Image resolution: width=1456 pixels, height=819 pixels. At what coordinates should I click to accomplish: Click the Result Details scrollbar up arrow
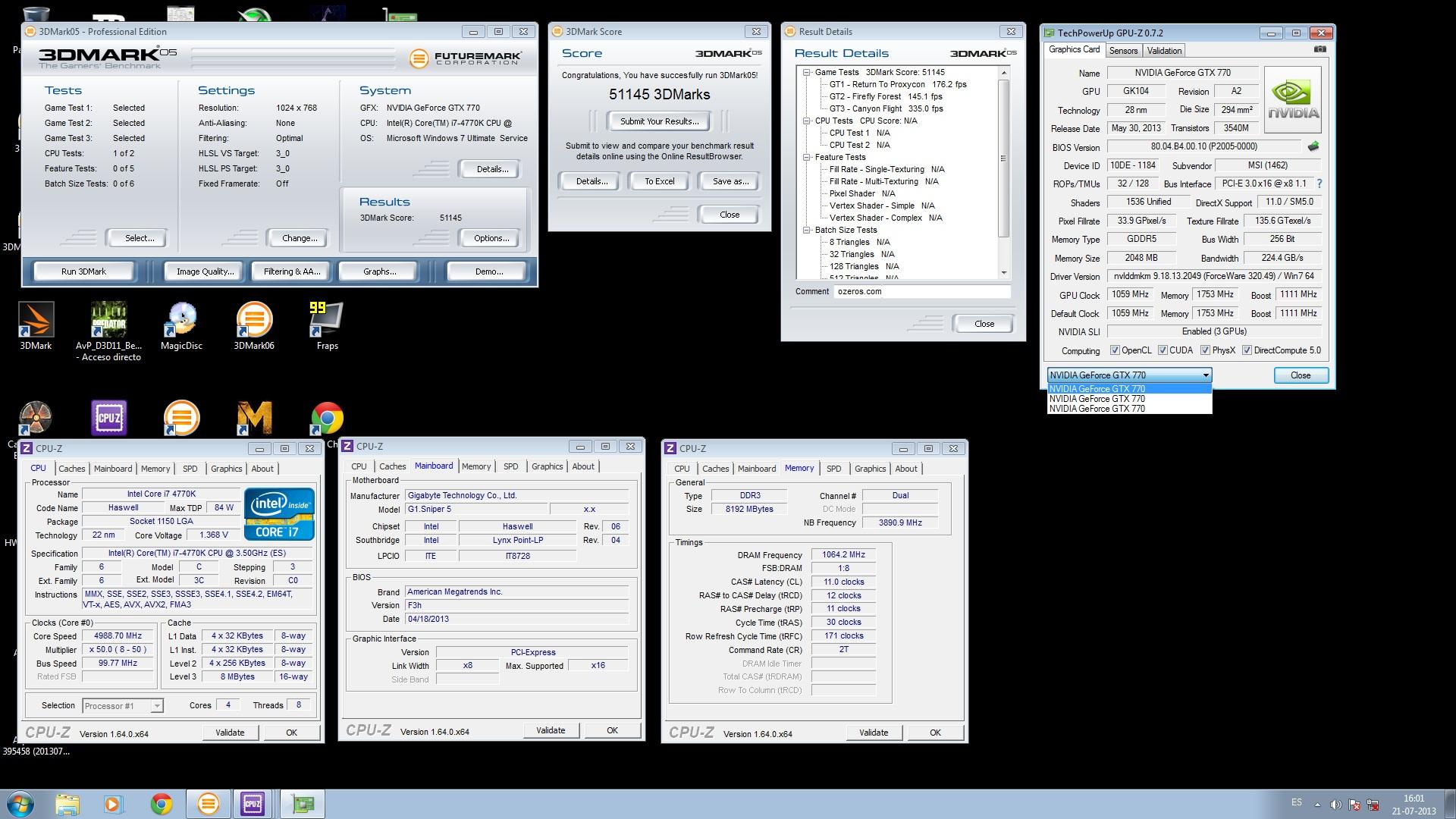pyautogui.click(x=1004, y=73)
